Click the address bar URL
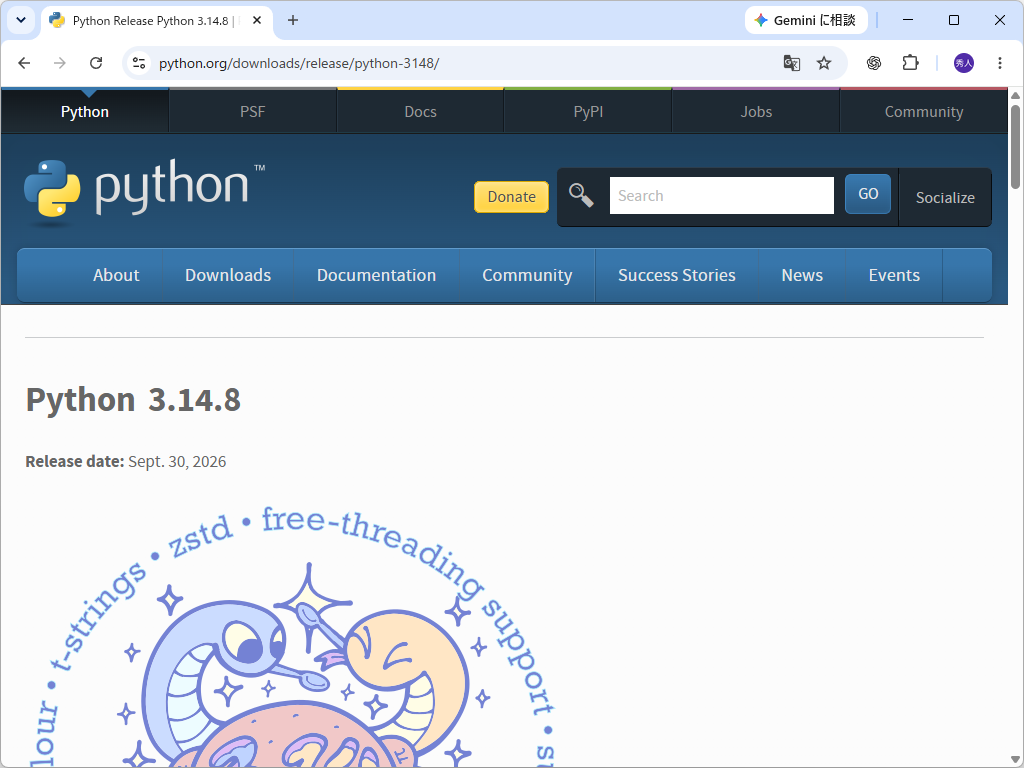 299,63
